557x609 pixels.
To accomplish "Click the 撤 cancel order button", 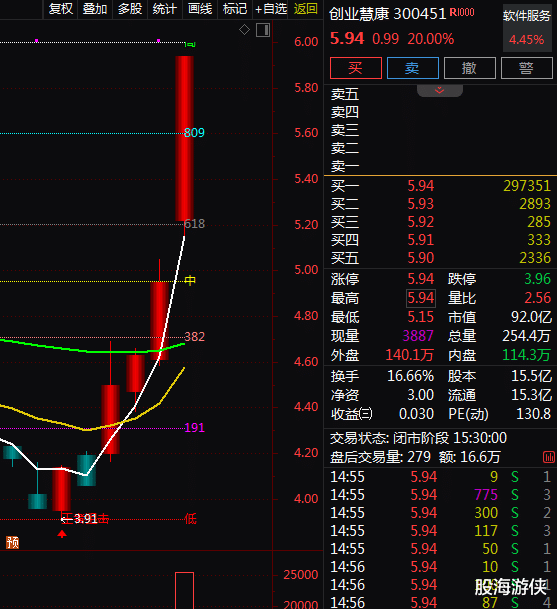I will pos(470,68).
